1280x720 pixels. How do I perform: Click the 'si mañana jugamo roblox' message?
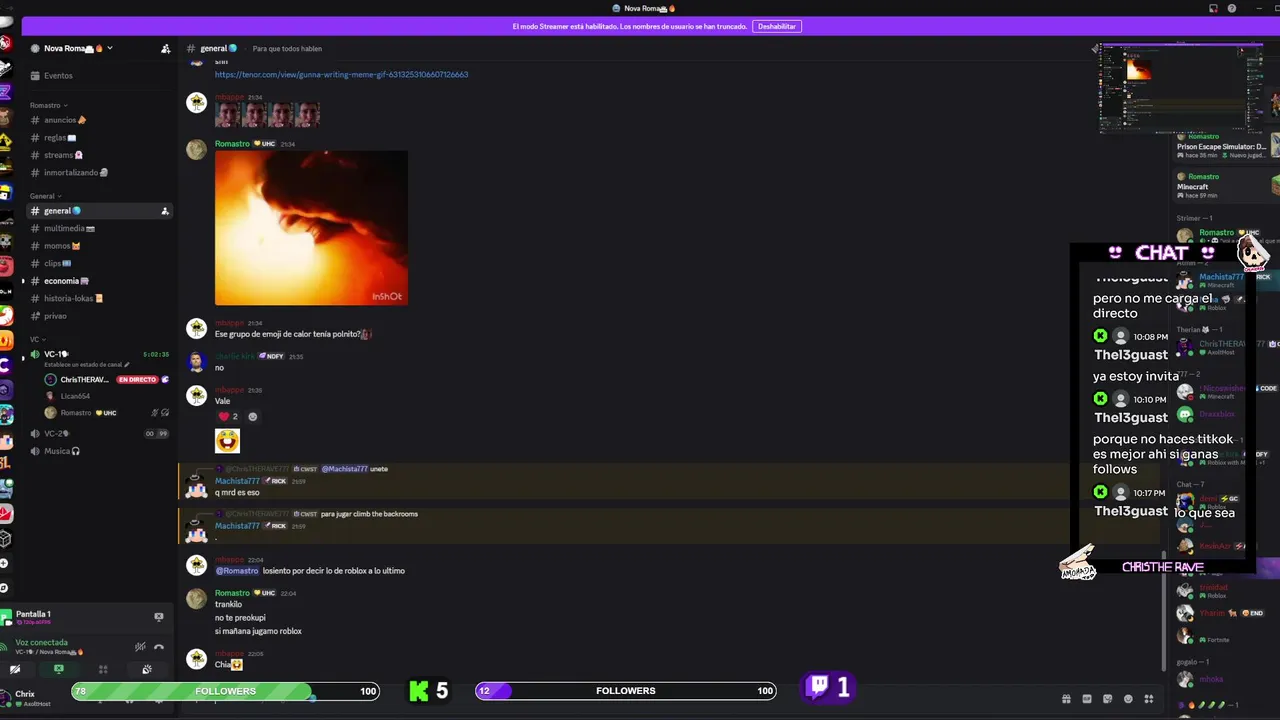258,631
